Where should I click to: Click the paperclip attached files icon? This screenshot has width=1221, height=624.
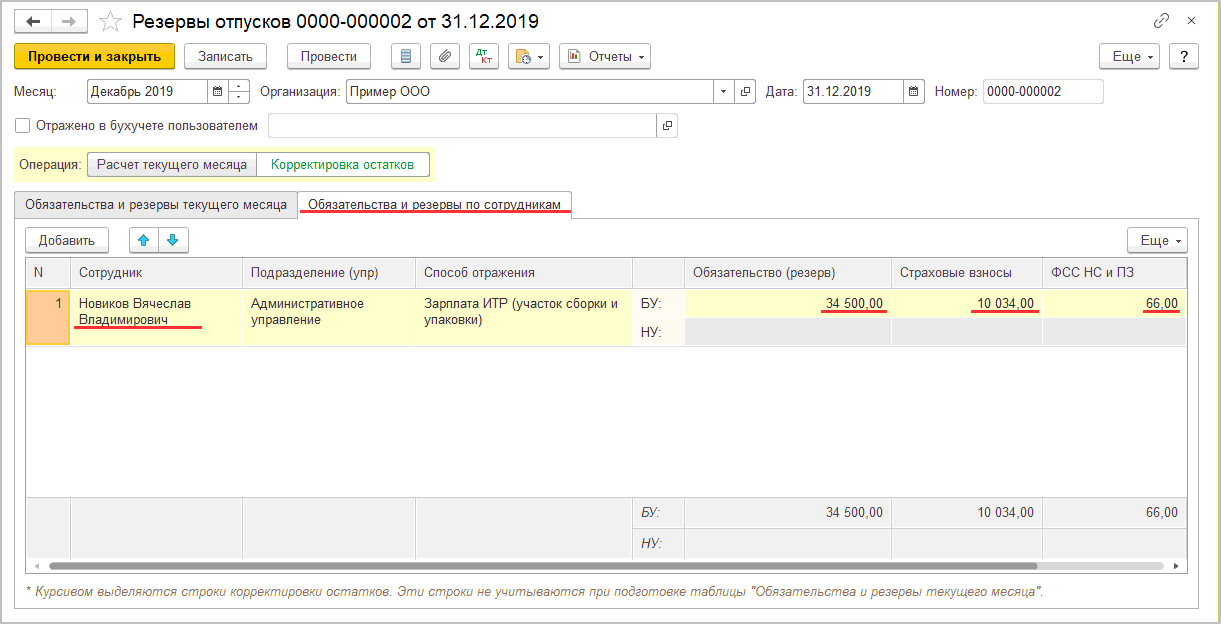(x=445, y=56)
